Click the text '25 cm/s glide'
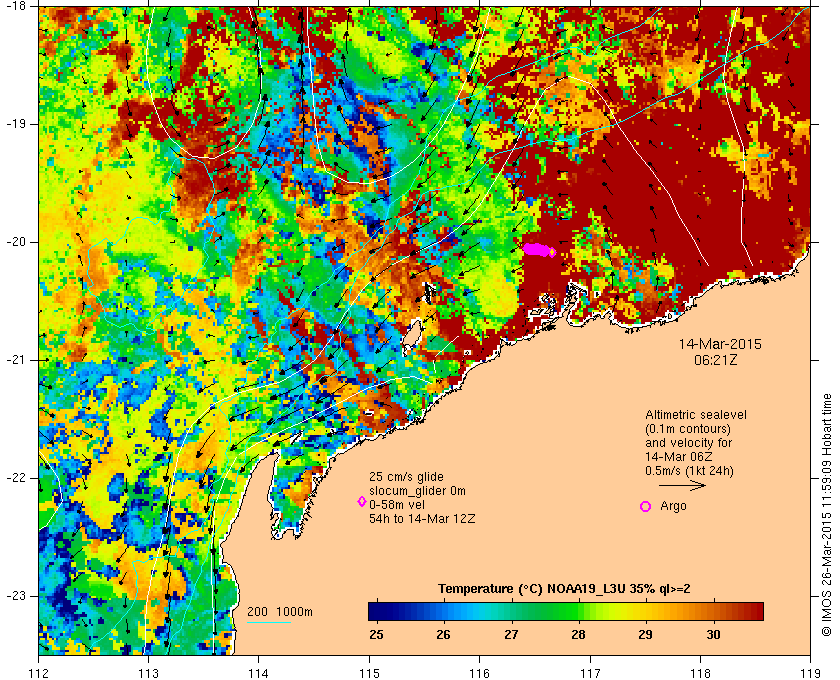This screenshot has width=840, height=680. tap(406, 476)
